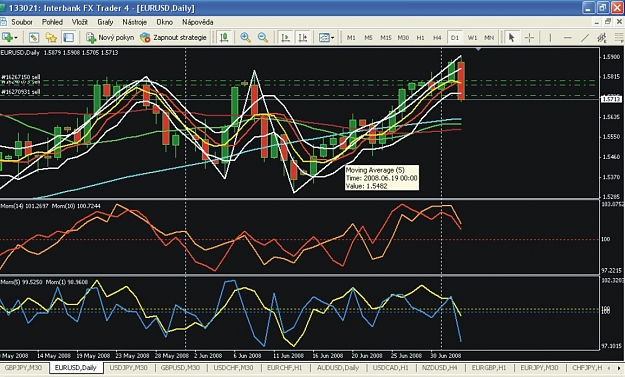Switch to the EURGBP,H1 chart tab
Image resolution: width=625 pixels, height=377 pixels.
[489, 368]
